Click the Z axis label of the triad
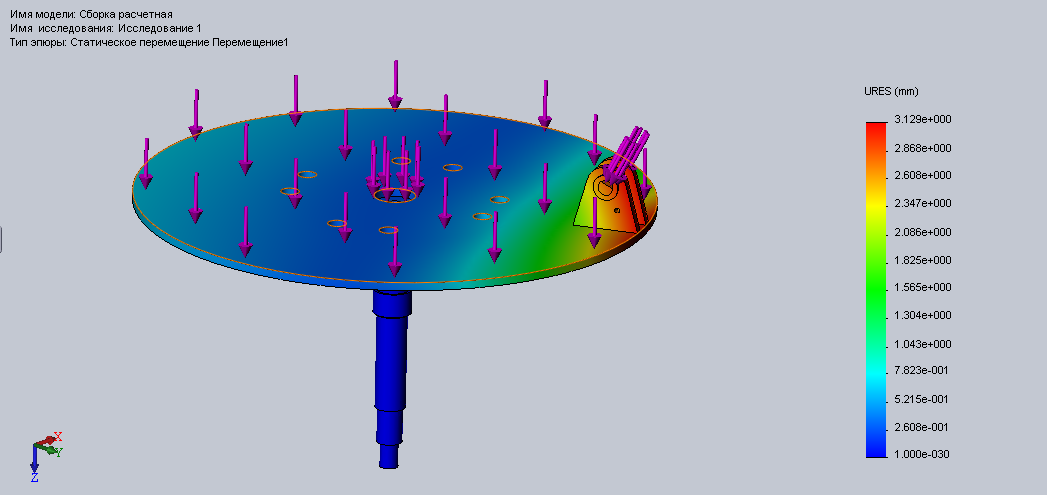This screenshot has height=495, width=1047. (x=34, y=477)
